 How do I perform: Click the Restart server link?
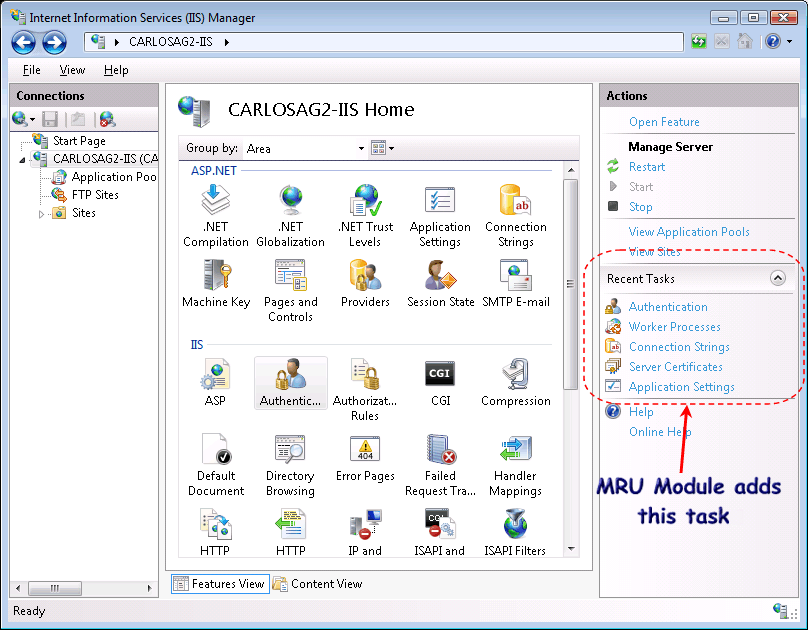click(x=647, y=167)
